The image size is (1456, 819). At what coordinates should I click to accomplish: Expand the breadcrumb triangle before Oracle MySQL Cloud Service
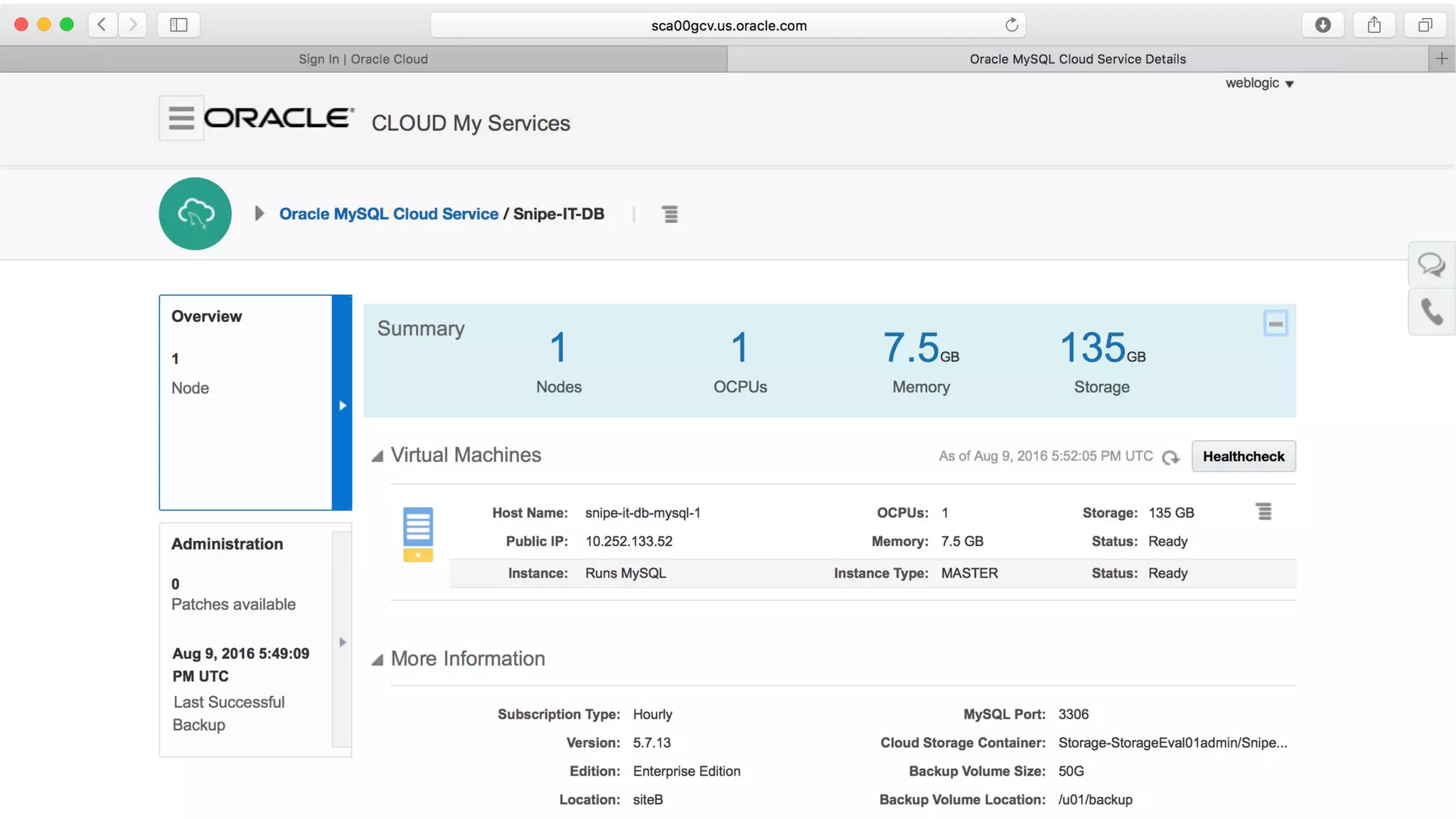pos(259,213)
